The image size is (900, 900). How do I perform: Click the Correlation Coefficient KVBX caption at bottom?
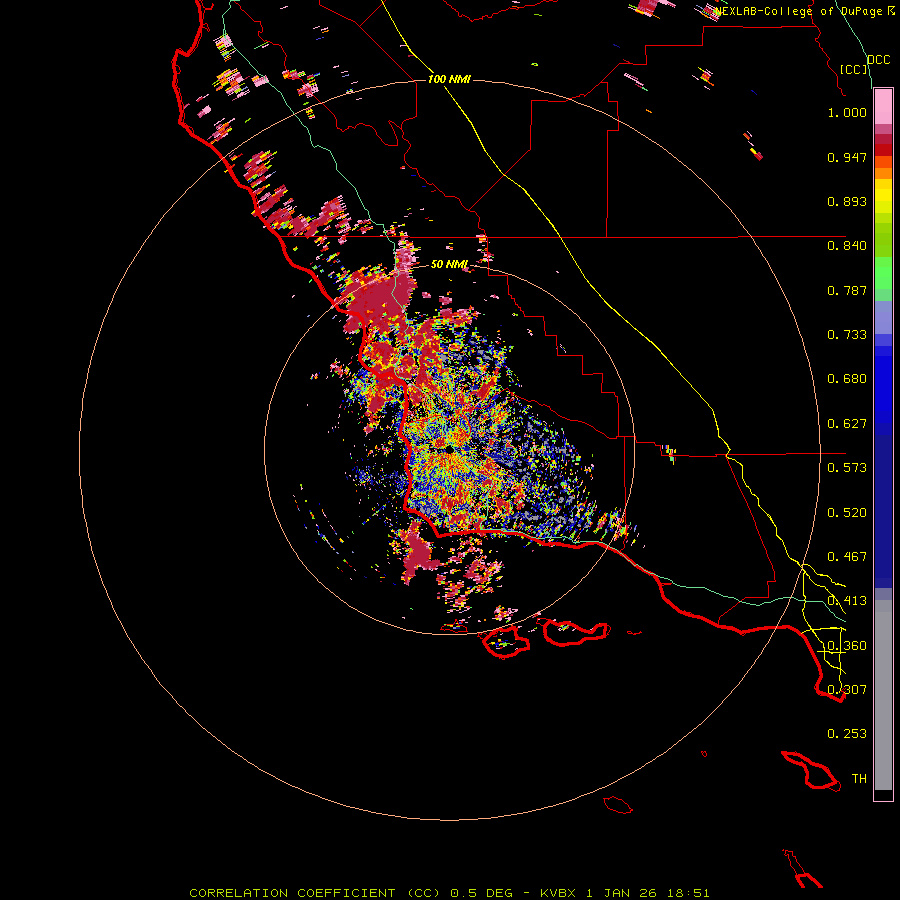(x=449, y=893)
